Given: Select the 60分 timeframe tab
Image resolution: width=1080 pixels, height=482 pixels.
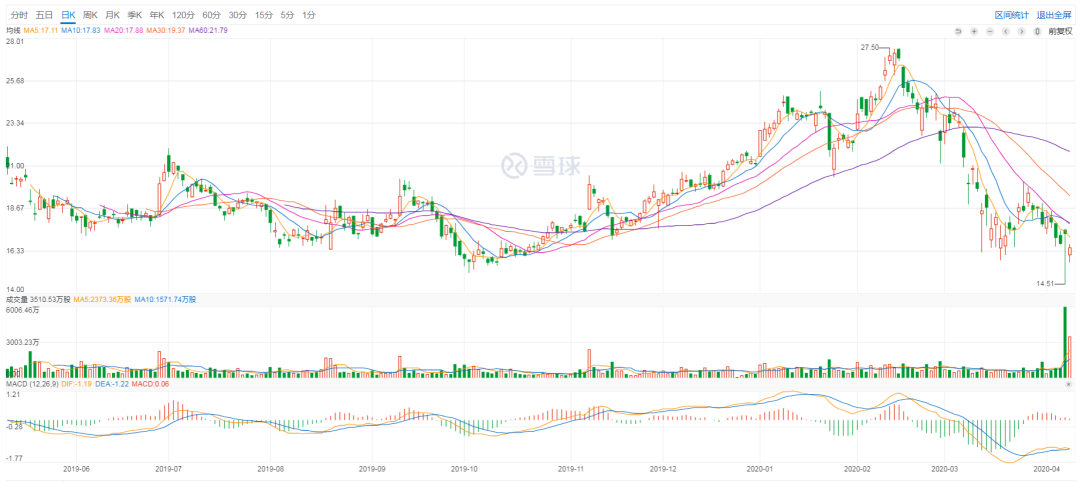Looking at the screenshot, I should tap(211, 15).
